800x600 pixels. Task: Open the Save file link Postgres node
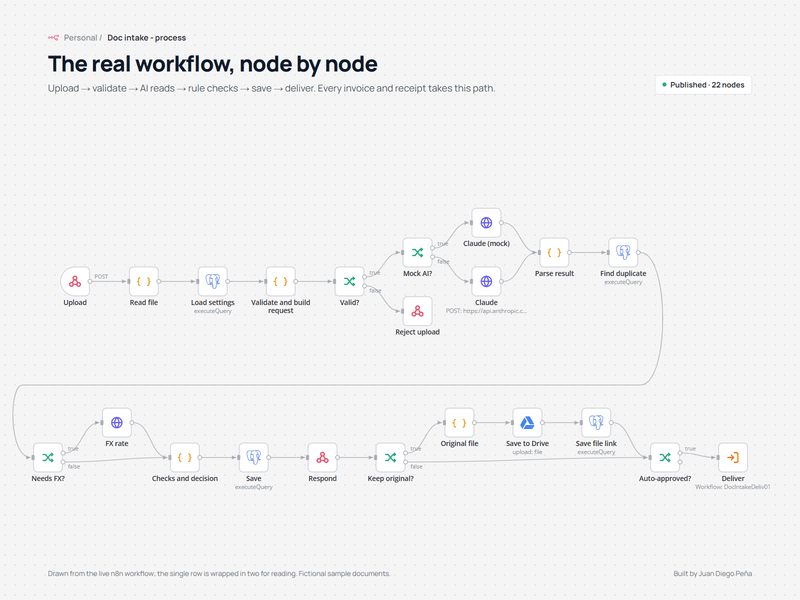coord(596,423)
